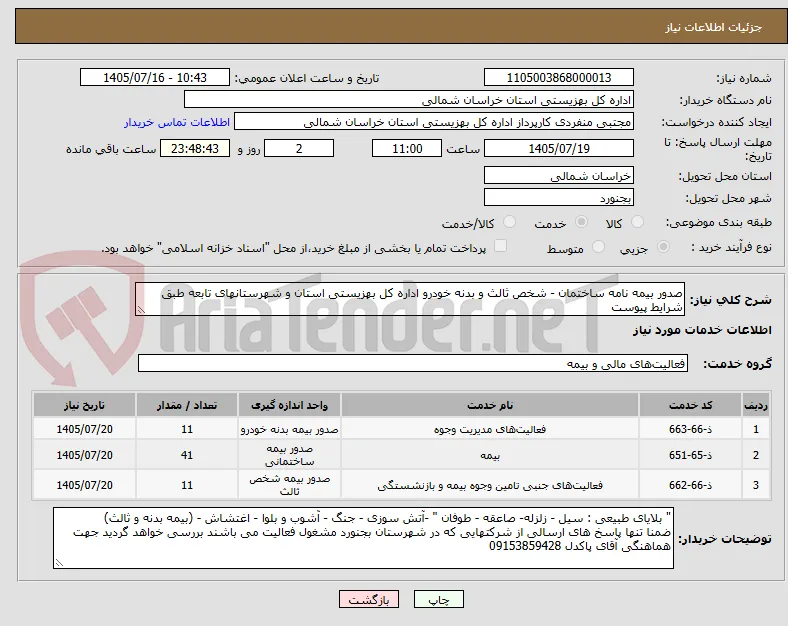Click the بیمه service name cell
This screenshot has width=788, height=626.
tap(489, 455)
